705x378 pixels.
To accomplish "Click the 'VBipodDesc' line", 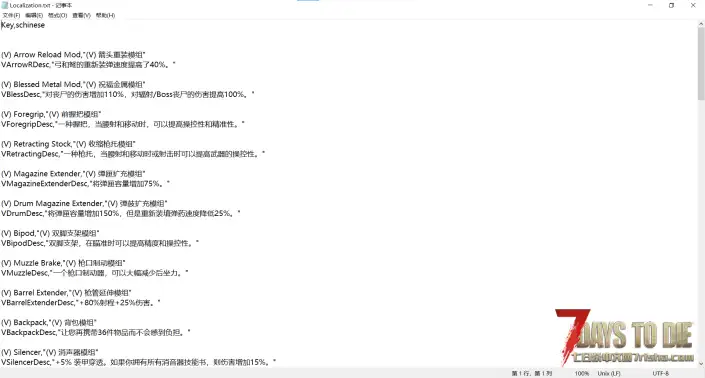I will coord(100,243).
